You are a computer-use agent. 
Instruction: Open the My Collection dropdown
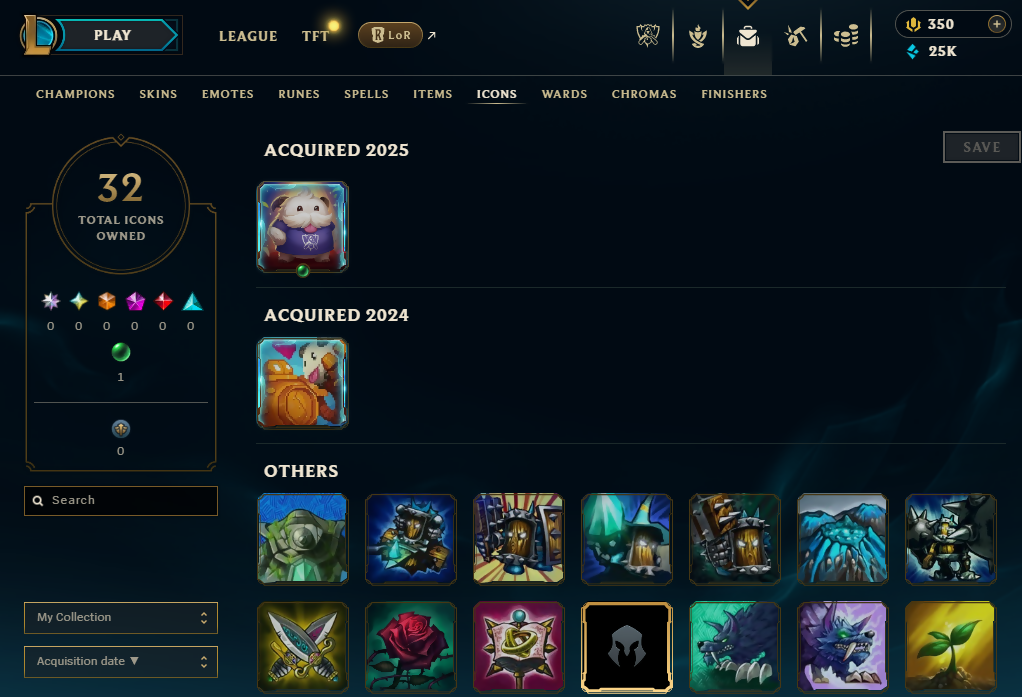[121, 617]
